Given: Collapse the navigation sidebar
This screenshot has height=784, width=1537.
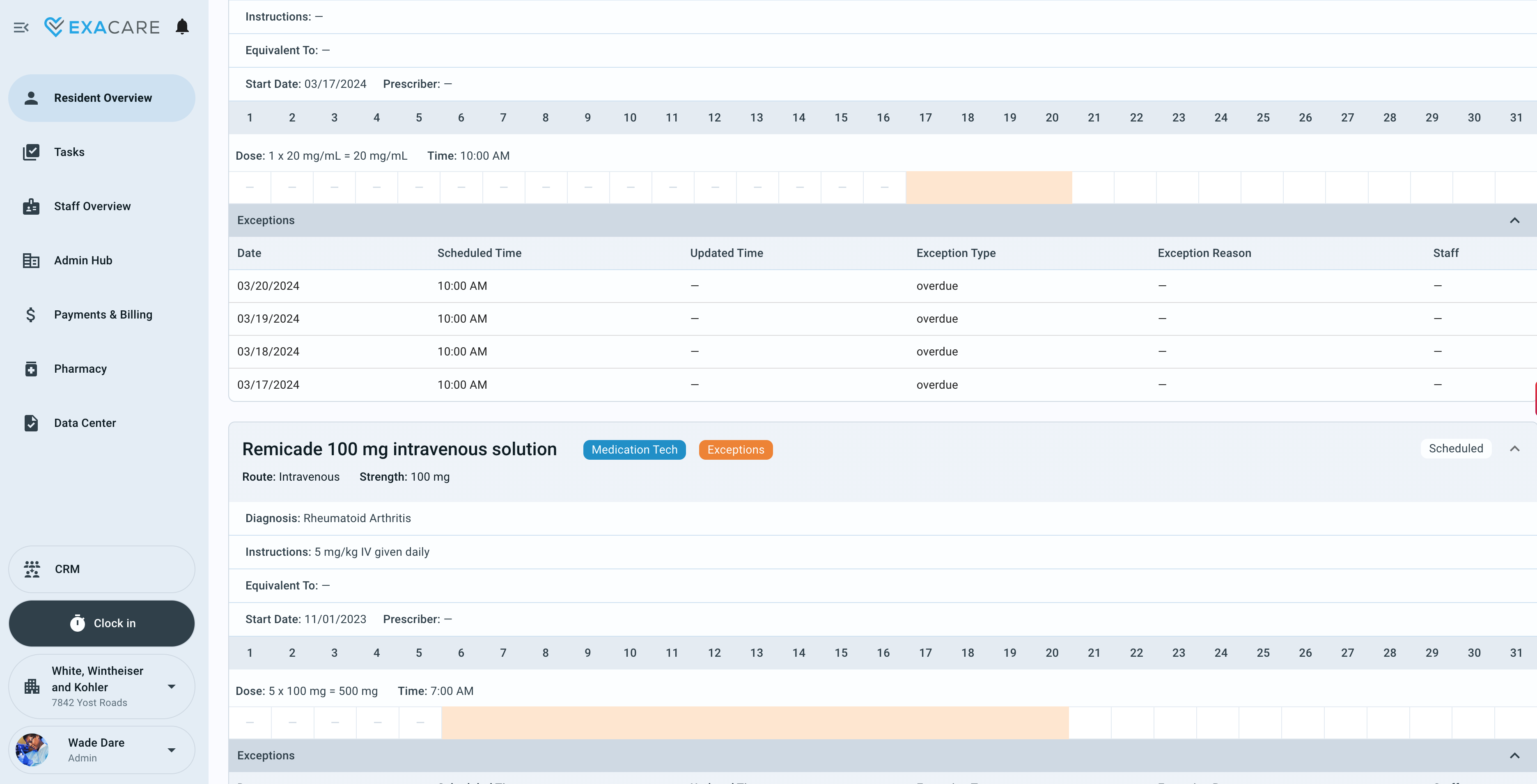Looking at the screenshot, I should (21, 27).
